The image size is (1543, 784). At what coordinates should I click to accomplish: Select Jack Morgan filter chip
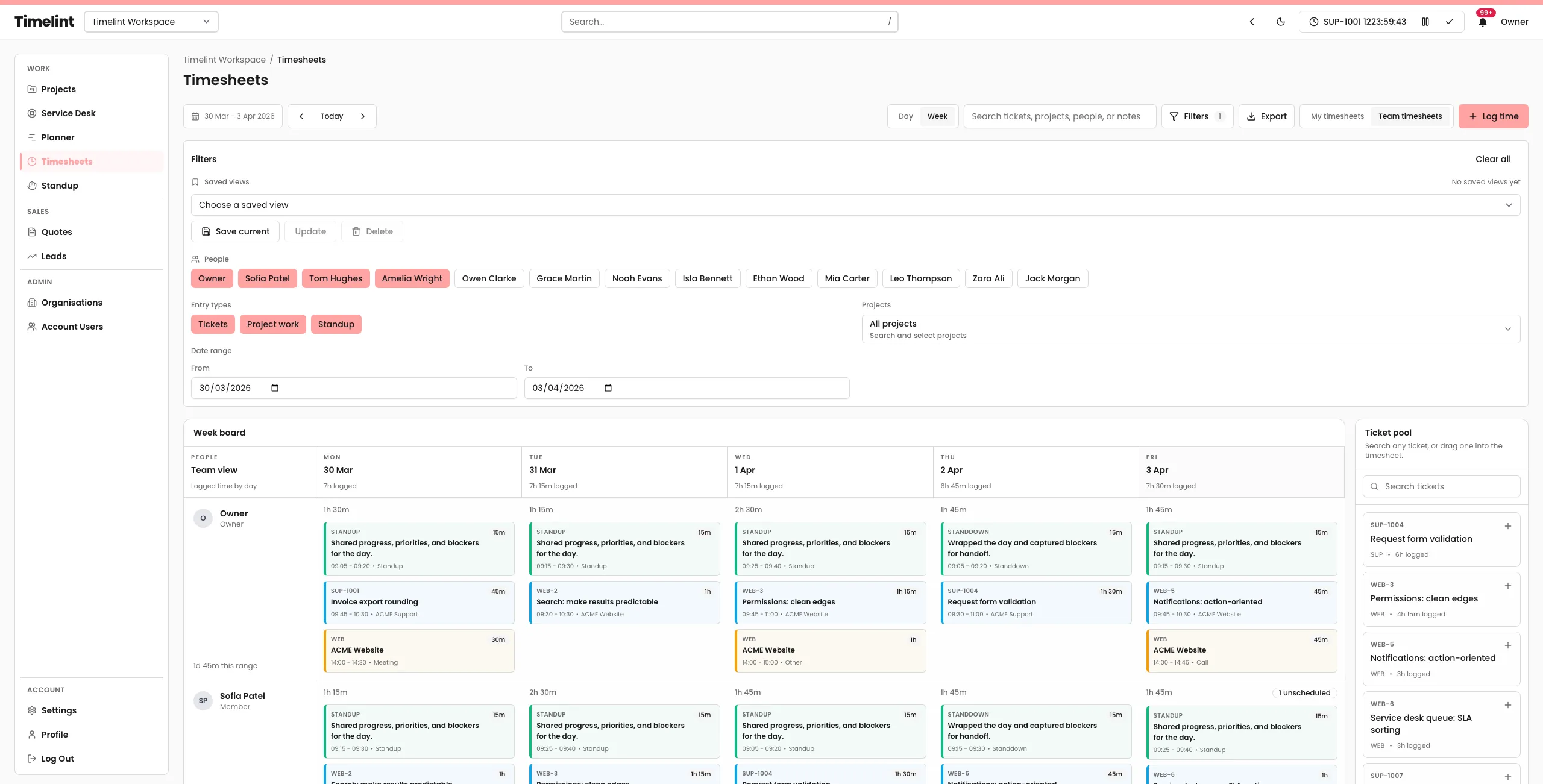(1052, 278)
